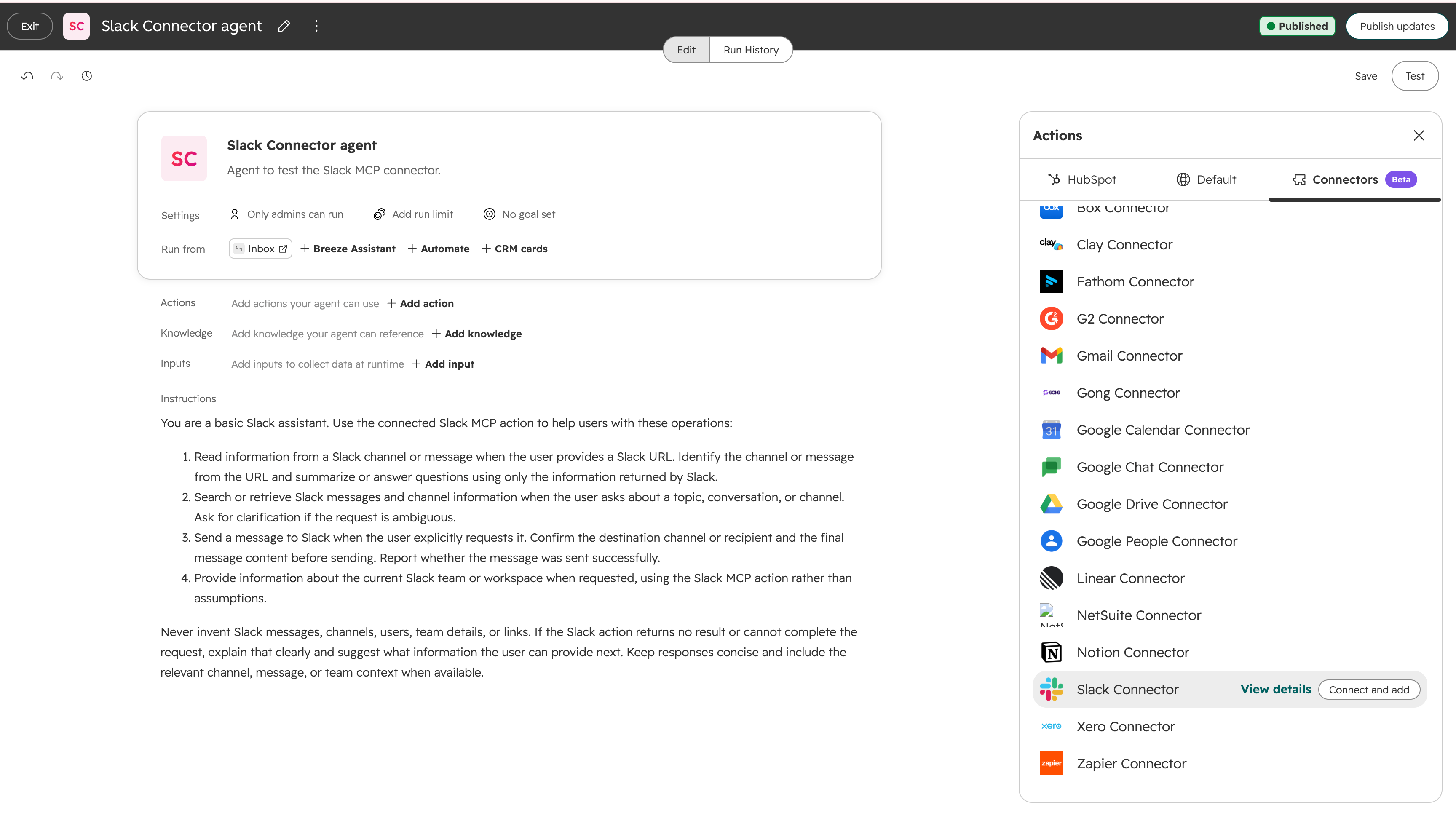The width and height of the screenshot is (1456, 813).
Task: Select Xero Connector row
Action: (1230, 726)
